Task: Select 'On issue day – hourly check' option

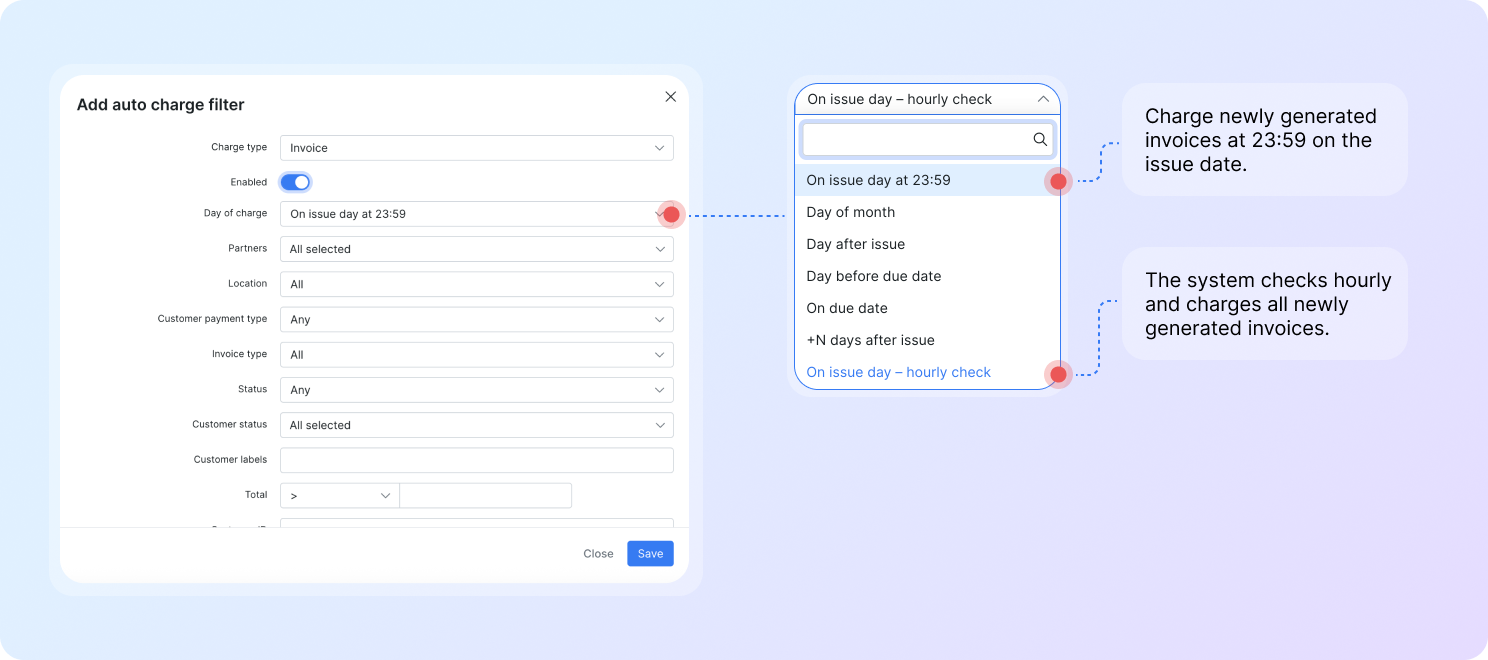Action: pyautogui.click(x=927, y=372)
